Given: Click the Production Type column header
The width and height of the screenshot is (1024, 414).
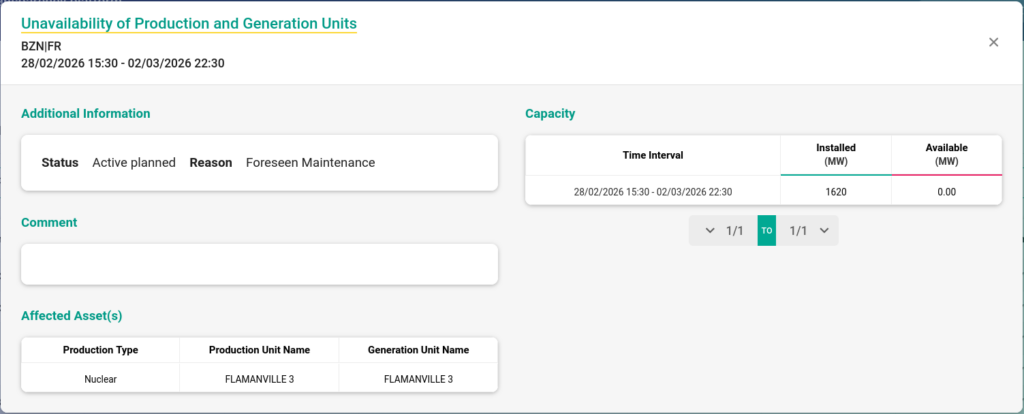Looking at the screenshot, I should pos(100,350).
